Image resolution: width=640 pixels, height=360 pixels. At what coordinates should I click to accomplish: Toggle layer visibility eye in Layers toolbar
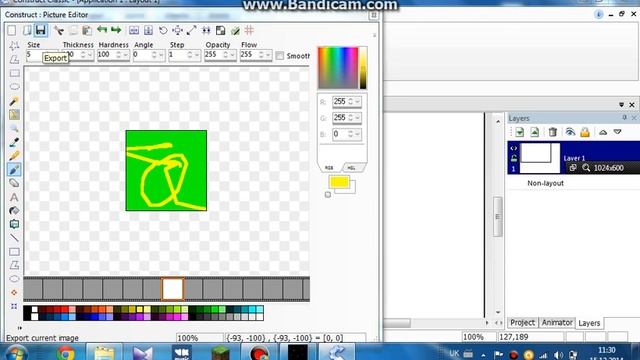tap(570, 132)
